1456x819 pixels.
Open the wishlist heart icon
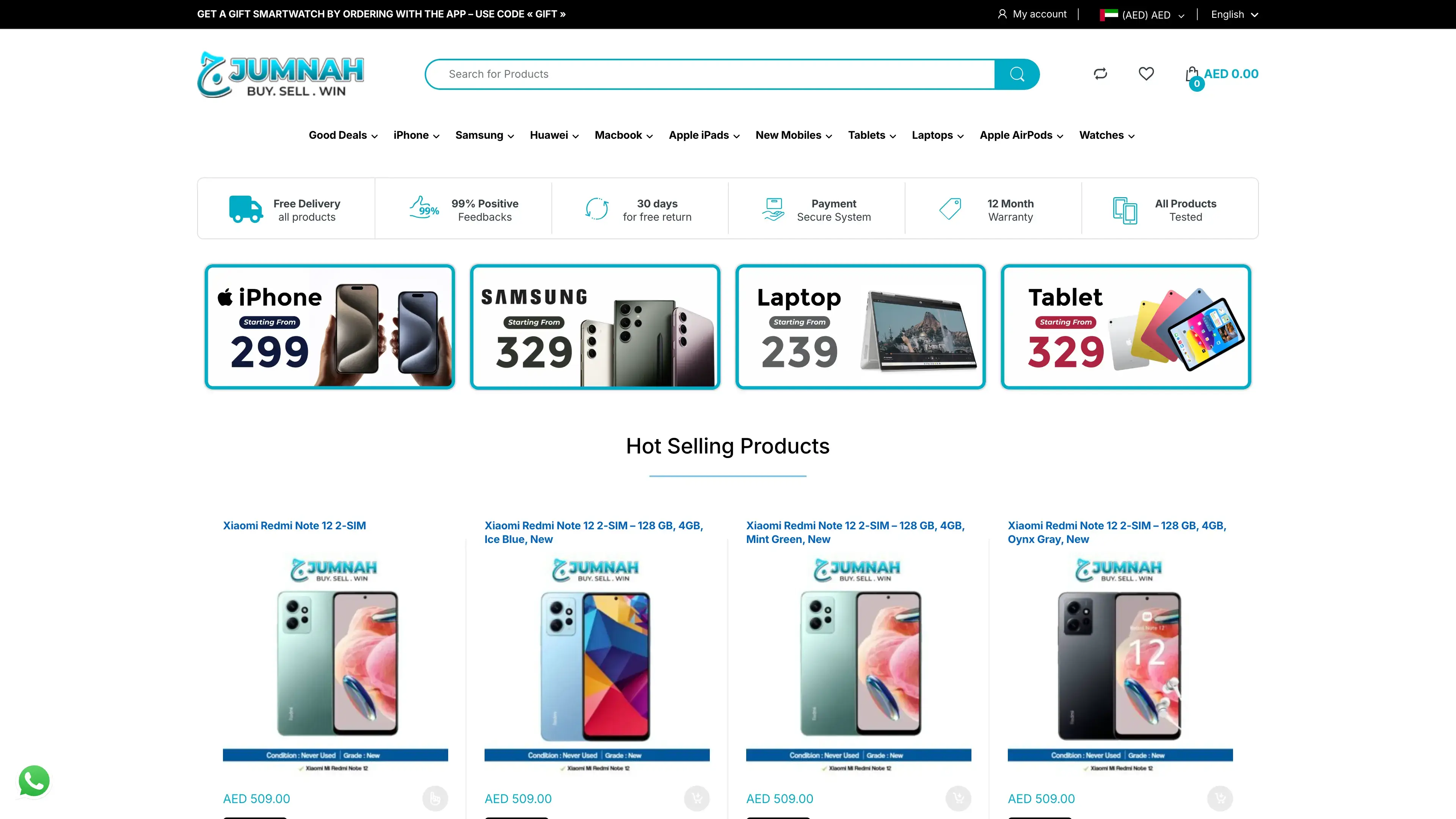point(1146,74)
